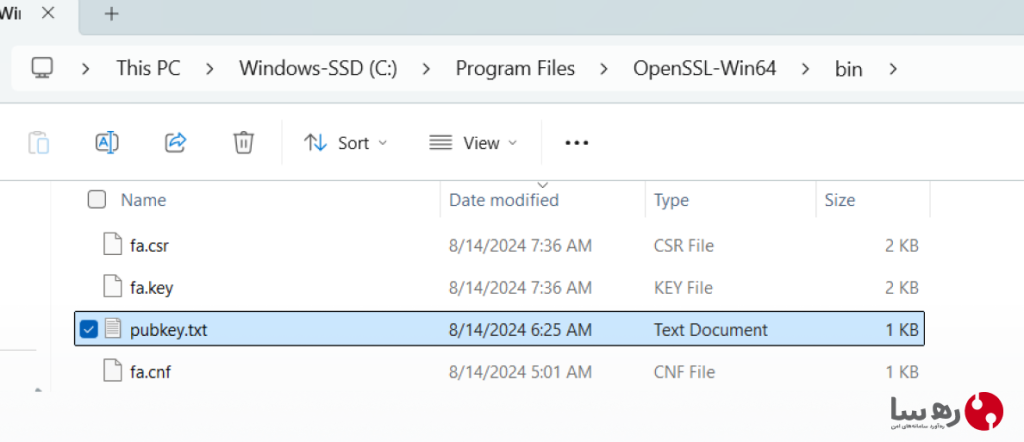Click the Paste clipboard icon
The height and width of the screenshot is (442, 1024).
pyautogui.click(x=39, y=142)
